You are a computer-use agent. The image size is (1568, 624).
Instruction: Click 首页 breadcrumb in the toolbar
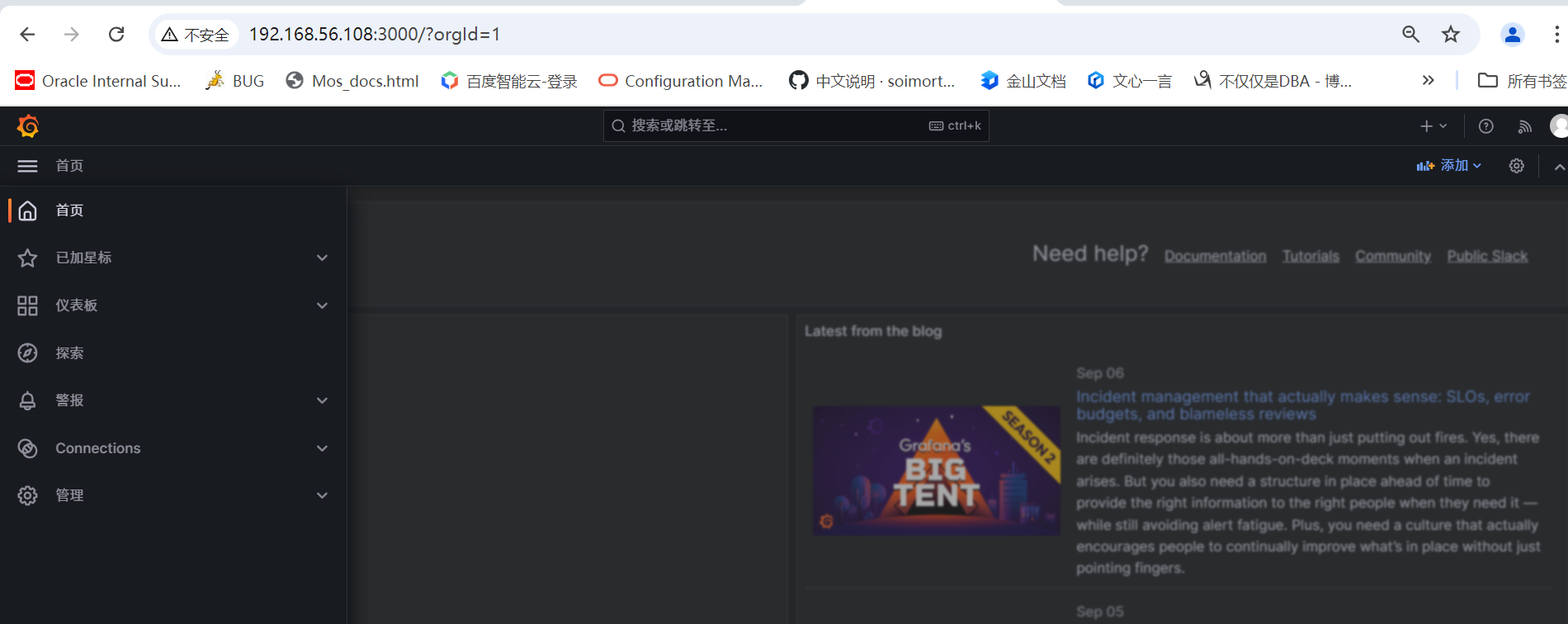coord(69,166)
